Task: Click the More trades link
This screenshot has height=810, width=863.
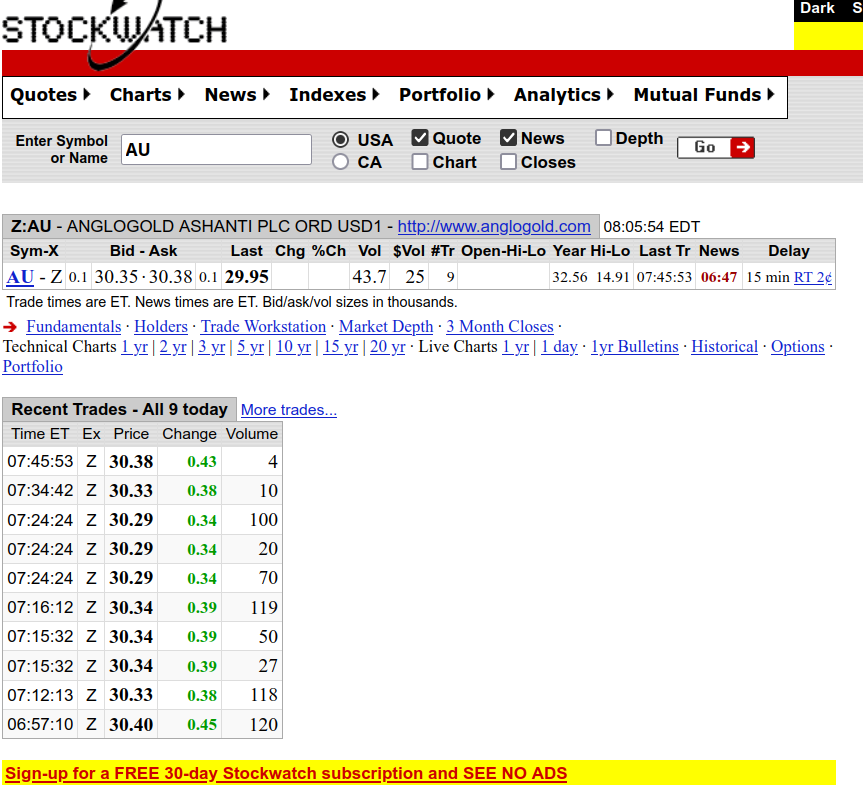Action: [289, 410]
